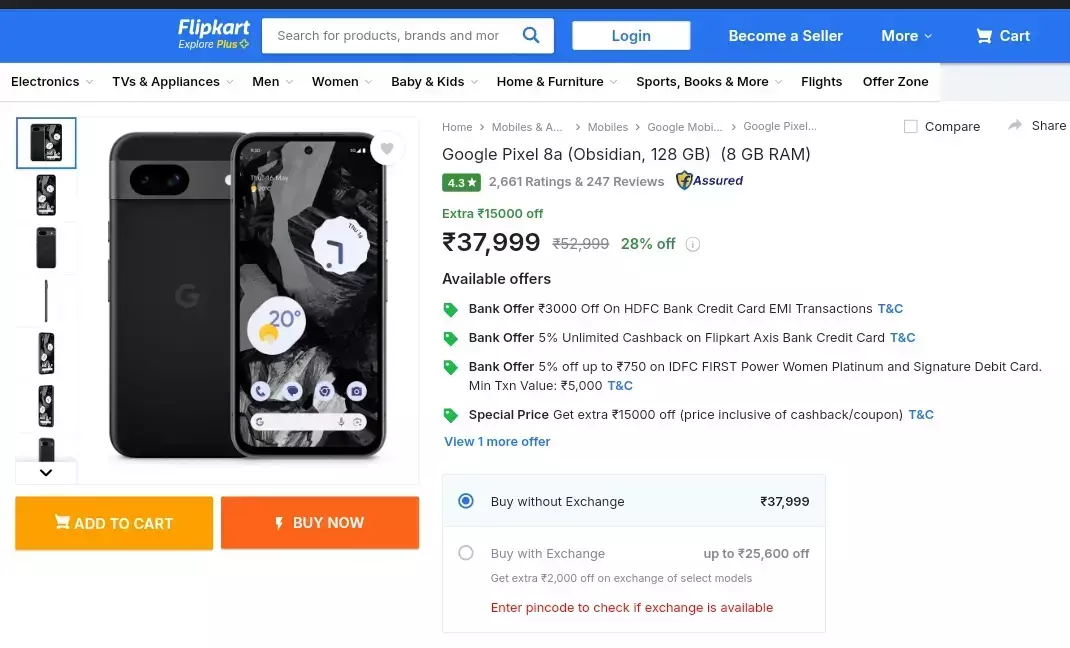This screenshot has width=1070, height=648.
Task: Select Buy with Exchange radio button
Action: pos(466,553)
